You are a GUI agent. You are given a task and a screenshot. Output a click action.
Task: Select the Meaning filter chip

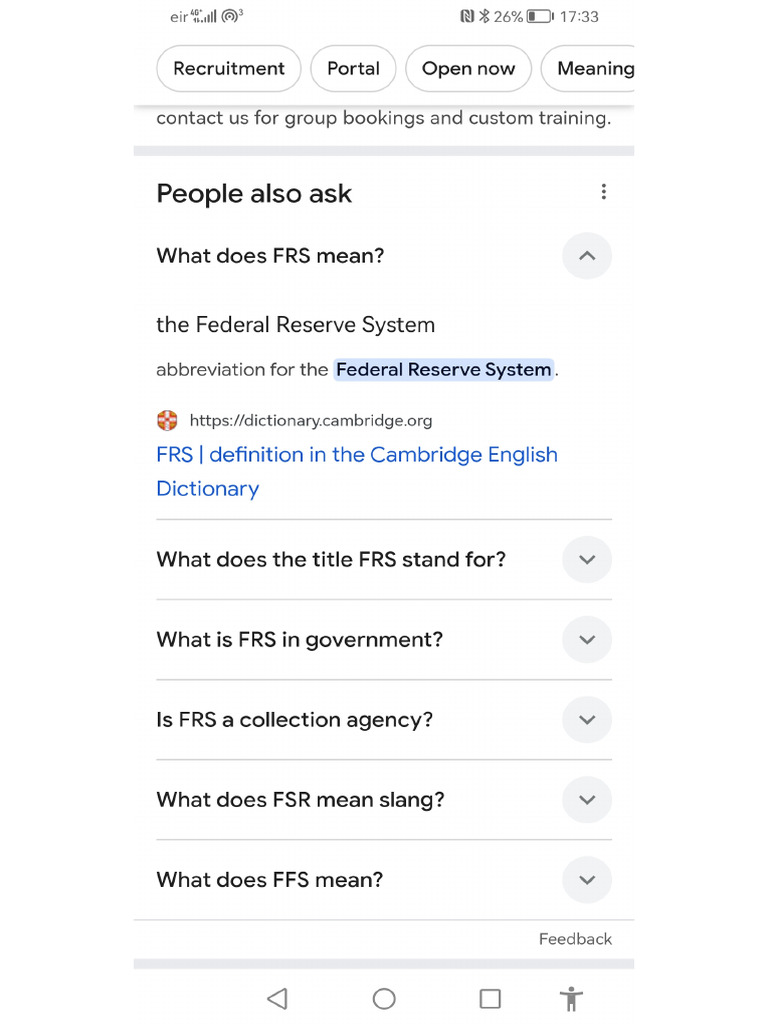594,69
